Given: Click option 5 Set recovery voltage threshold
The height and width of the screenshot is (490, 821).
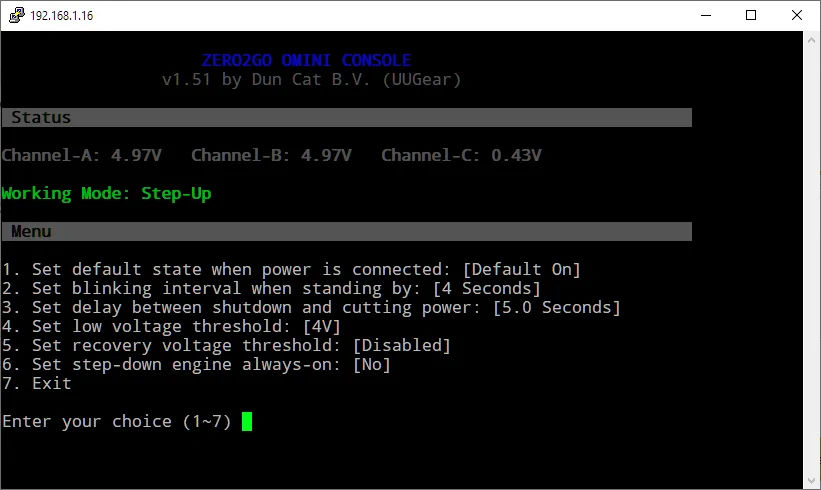Looking at the screenshot, I should tap(226, 346).
